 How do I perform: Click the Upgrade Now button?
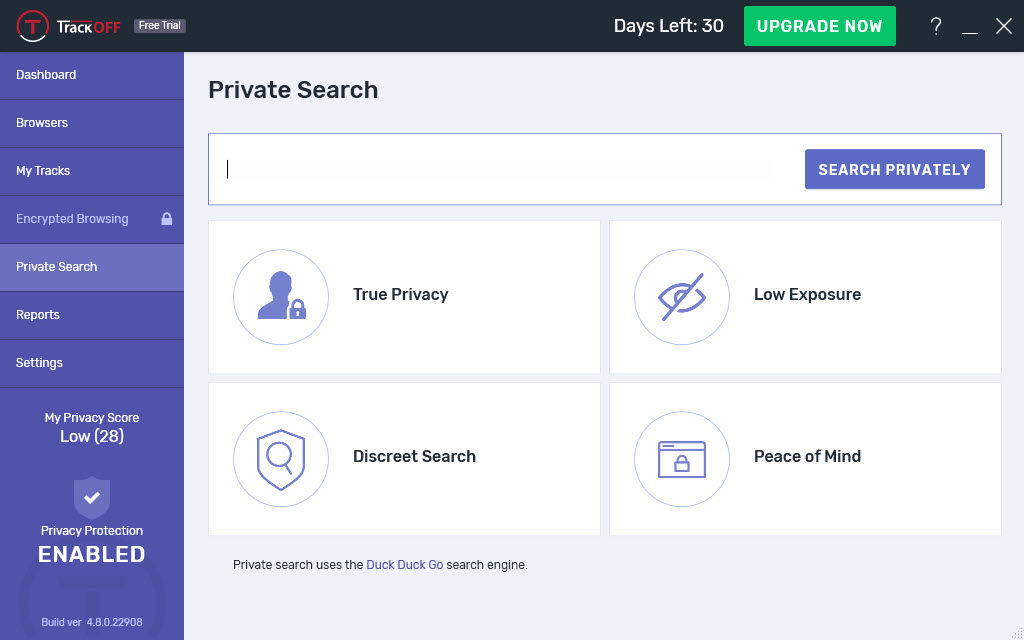point(820,26)
